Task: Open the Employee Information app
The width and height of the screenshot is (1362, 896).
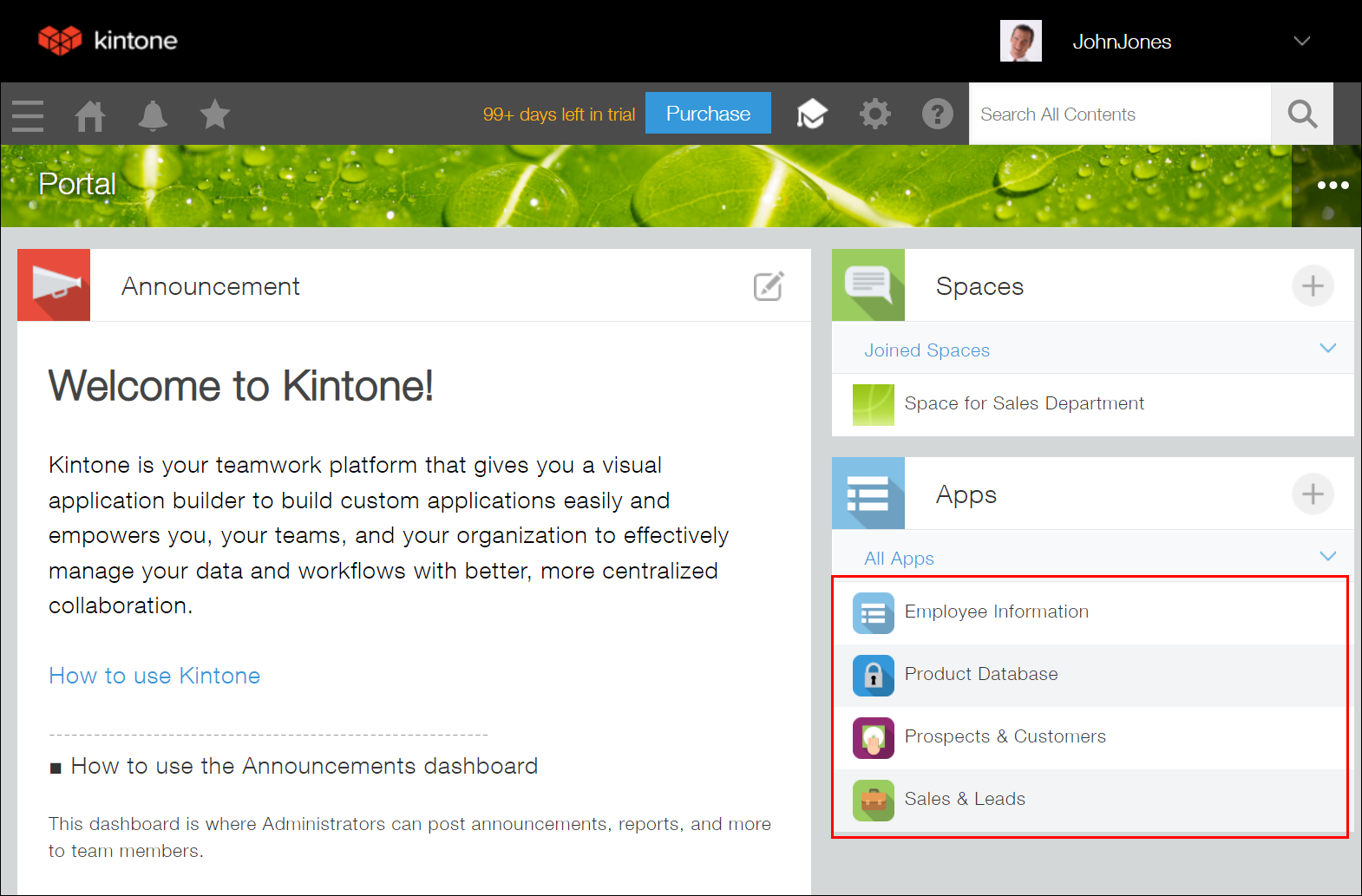Action: pos(996,612)
